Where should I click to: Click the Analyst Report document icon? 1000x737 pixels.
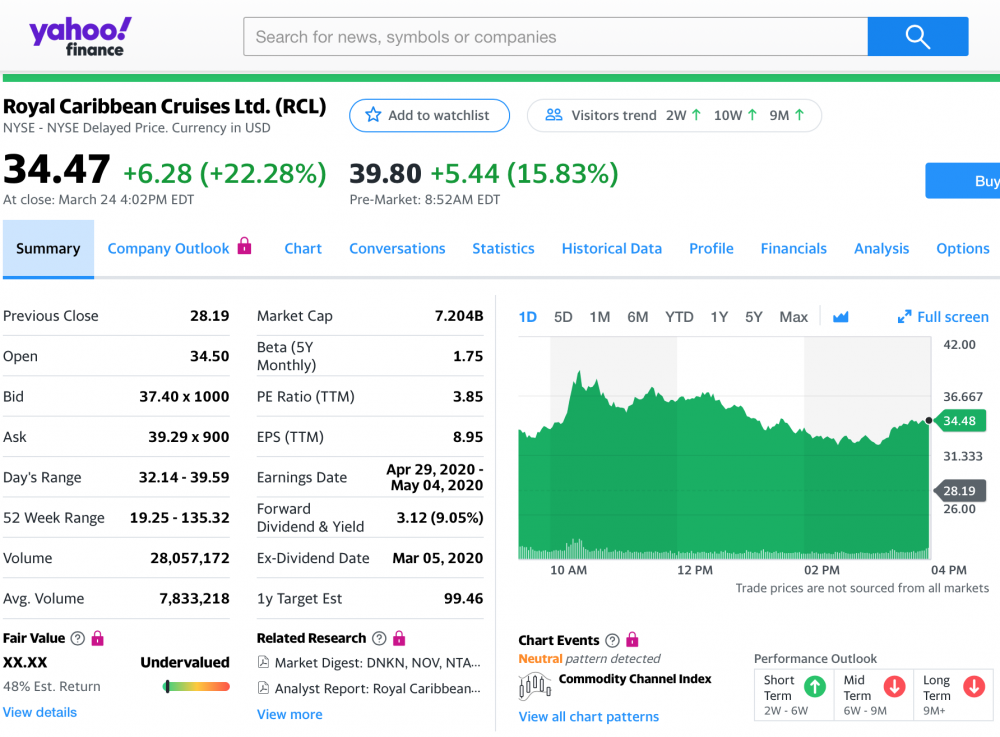click(263, 688)
